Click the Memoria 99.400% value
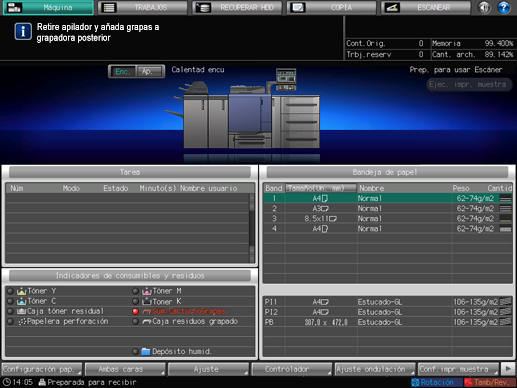The height and width of the screenshot is (388, 517). click(x=499, y=43)
